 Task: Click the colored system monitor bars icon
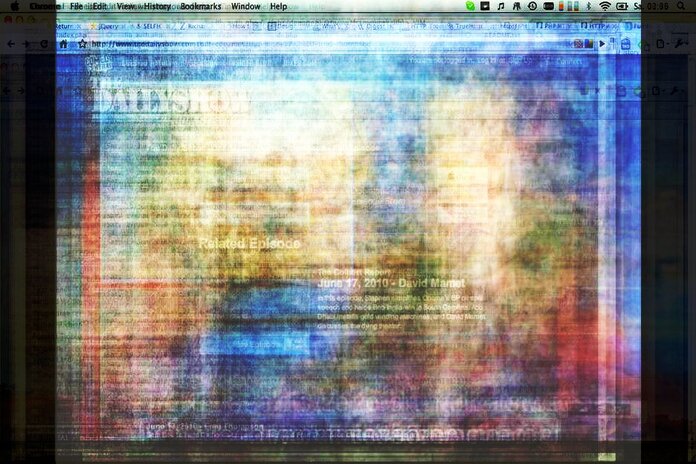click(569, 6)
